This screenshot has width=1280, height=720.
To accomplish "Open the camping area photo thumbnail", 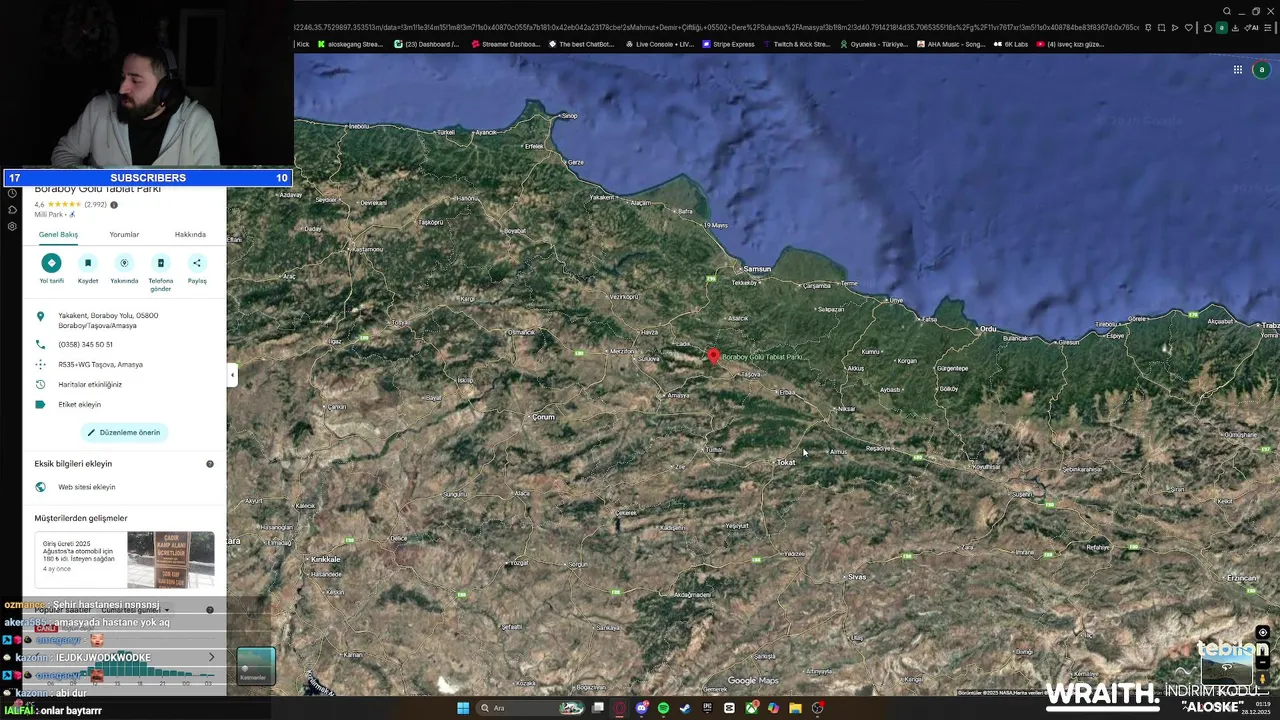I will click(170, 560).
